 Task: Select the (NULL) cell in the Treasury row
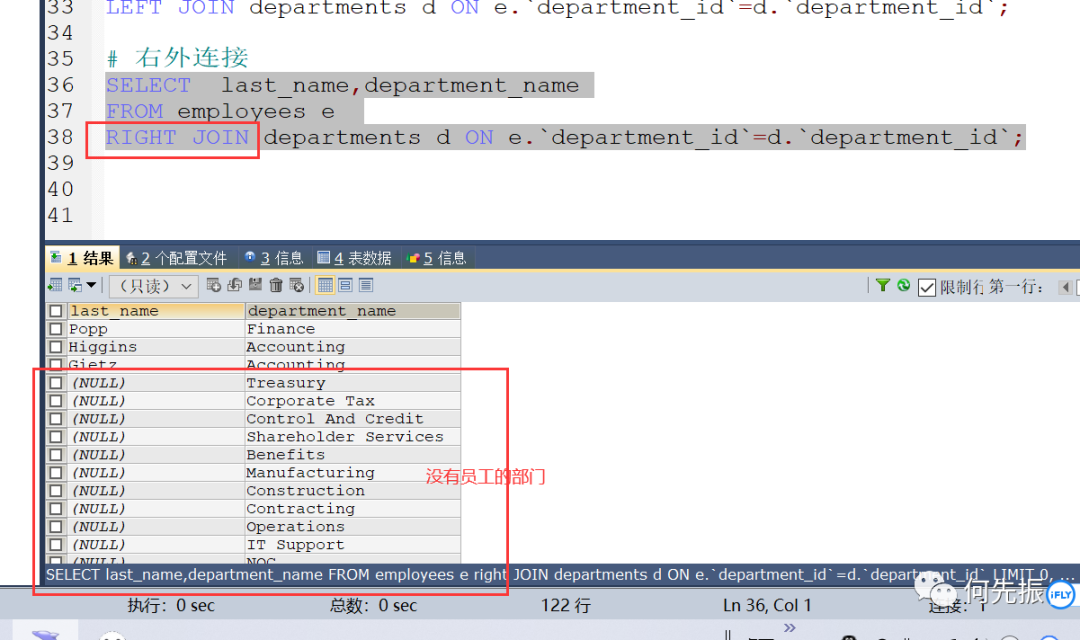click(x=156, y=383)
